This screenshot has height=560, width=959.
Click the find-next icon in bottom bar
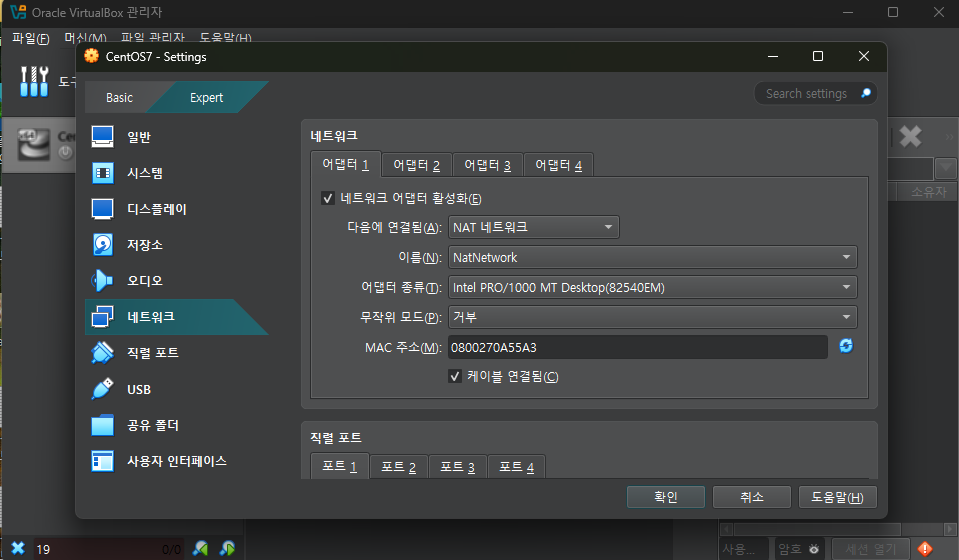click(x=228, y=548)
